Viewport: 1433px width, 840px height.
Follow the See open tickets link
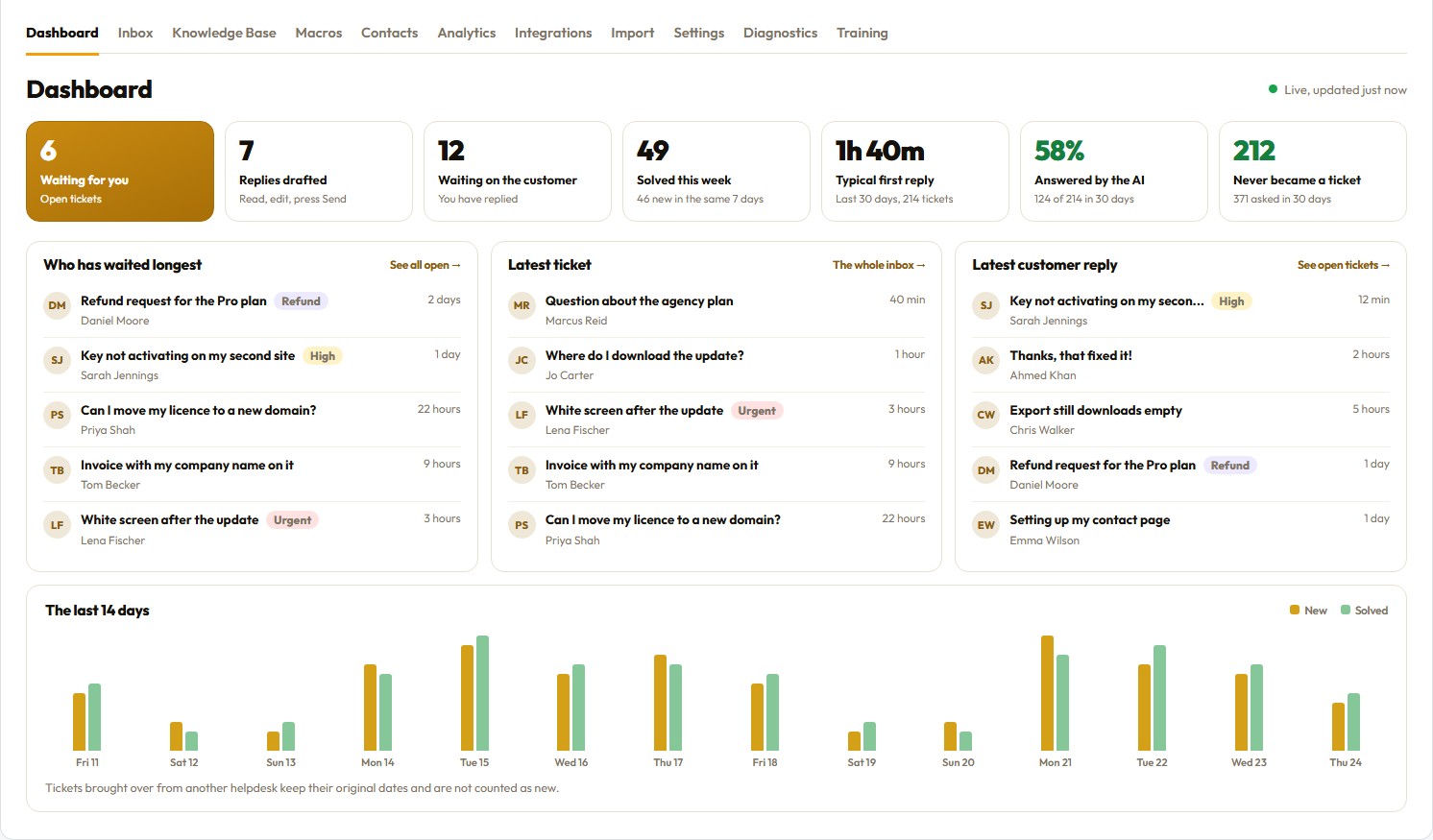(x=1344, y=265)
